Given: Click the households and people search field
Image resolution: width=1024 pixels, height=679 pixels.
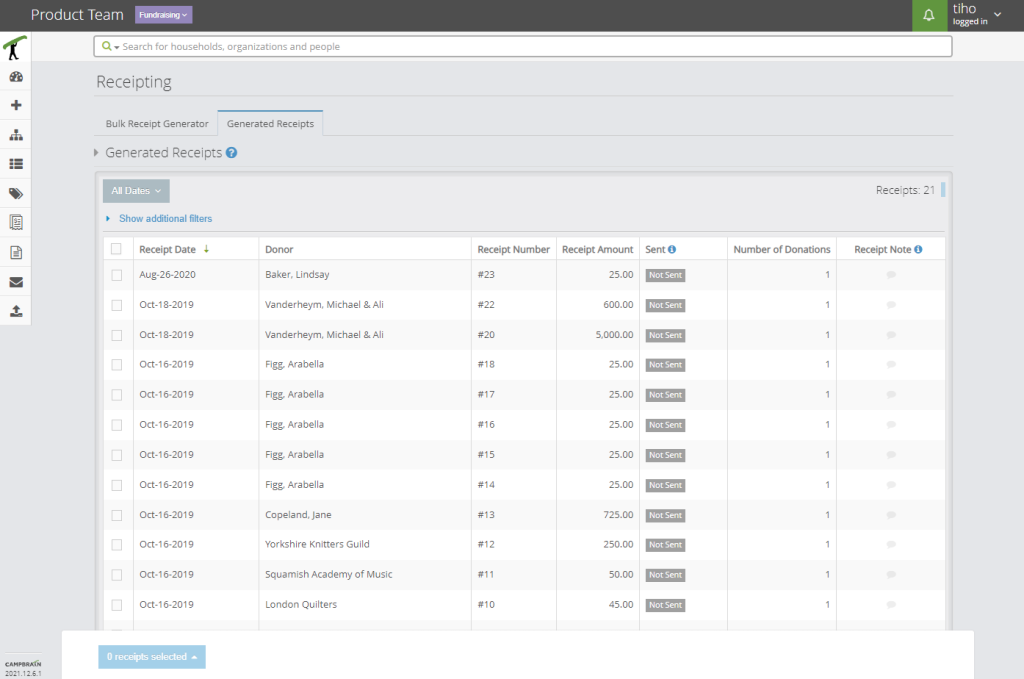Looking at the screenshot, I should [522, 46].
